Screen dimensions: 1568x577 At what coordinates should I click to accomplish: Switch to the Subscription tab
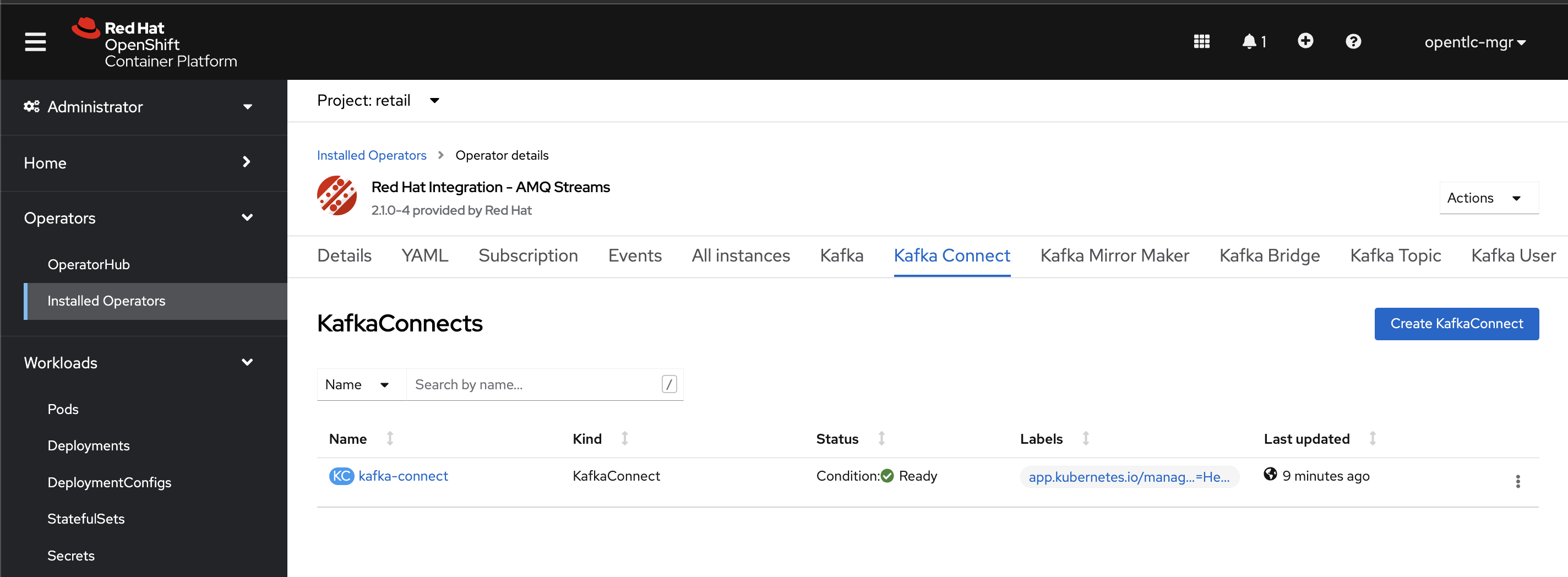(x=528, y=255)
